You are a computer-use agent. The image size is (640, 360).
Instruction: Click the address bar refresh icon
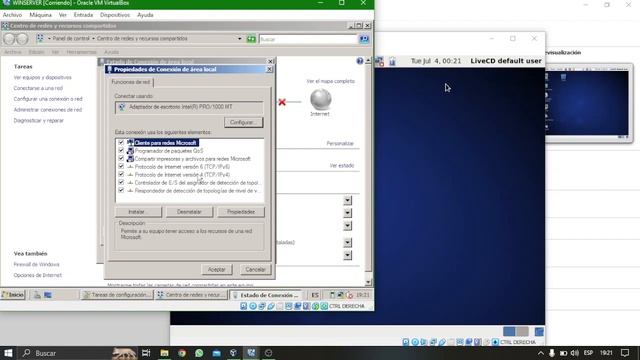(251, 39)
